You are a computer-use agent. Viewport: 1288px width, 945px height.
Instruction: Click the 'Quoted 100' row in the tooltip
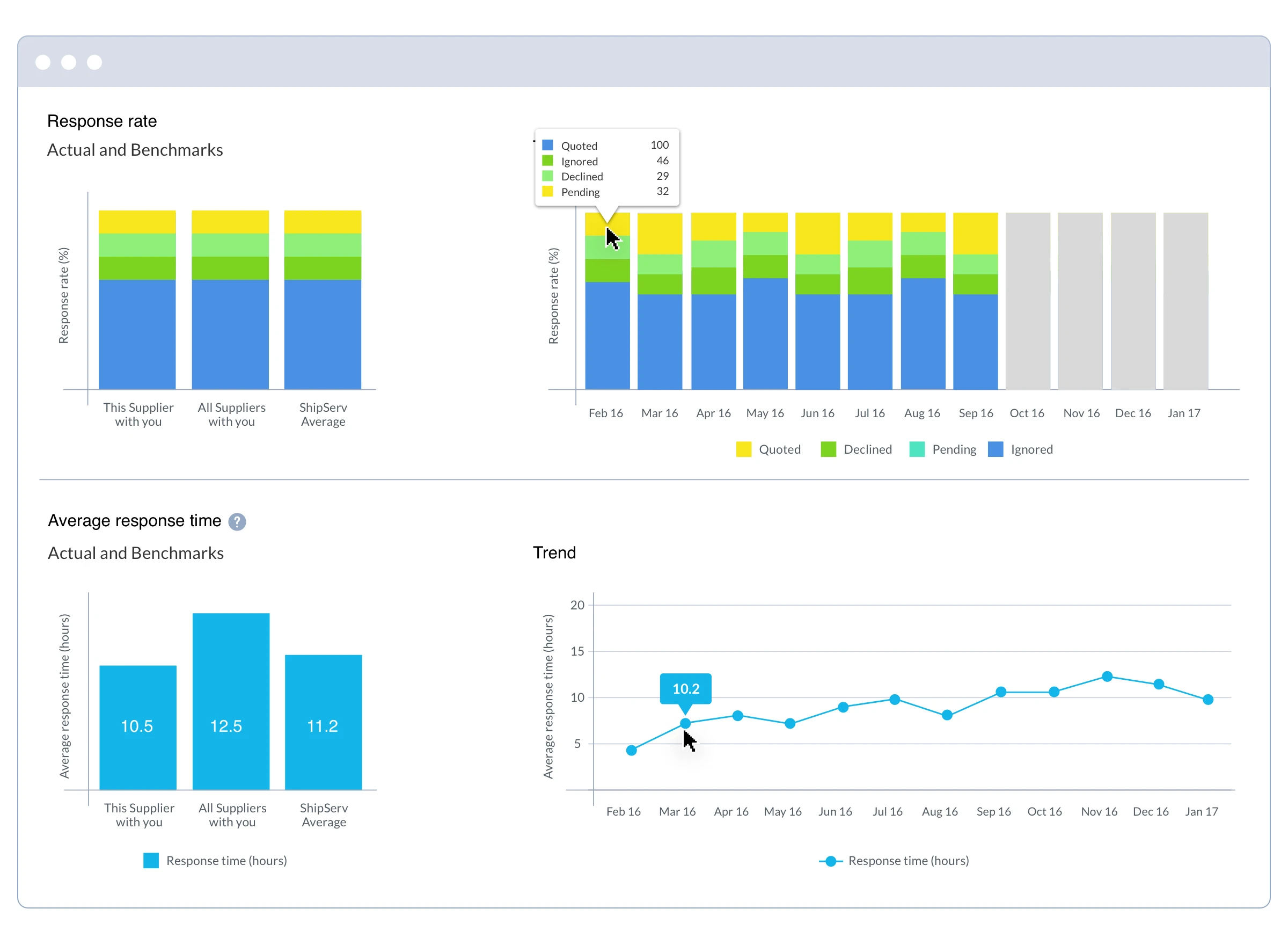click(x=605, y=146)
